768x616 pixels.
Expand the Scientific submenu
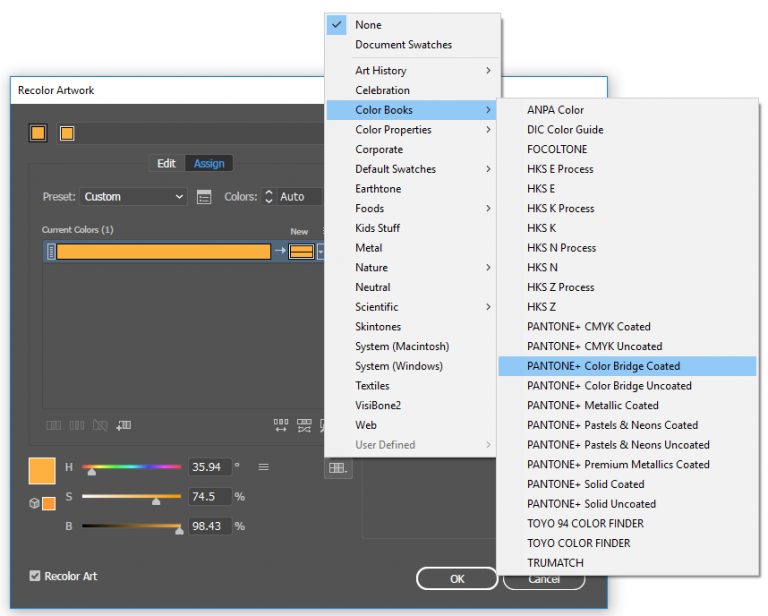[413, 307]
